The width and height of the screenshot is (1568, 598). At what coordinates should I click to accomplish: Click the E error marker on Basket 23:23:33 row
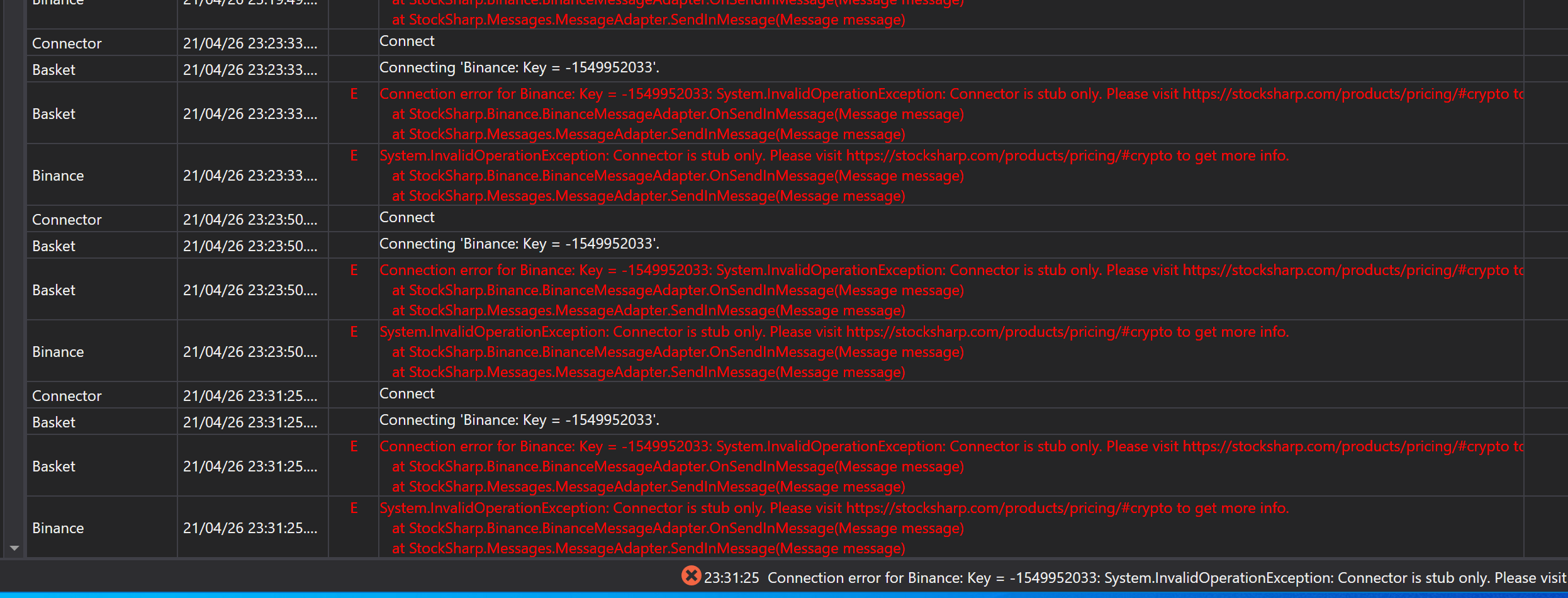point(354,94)
